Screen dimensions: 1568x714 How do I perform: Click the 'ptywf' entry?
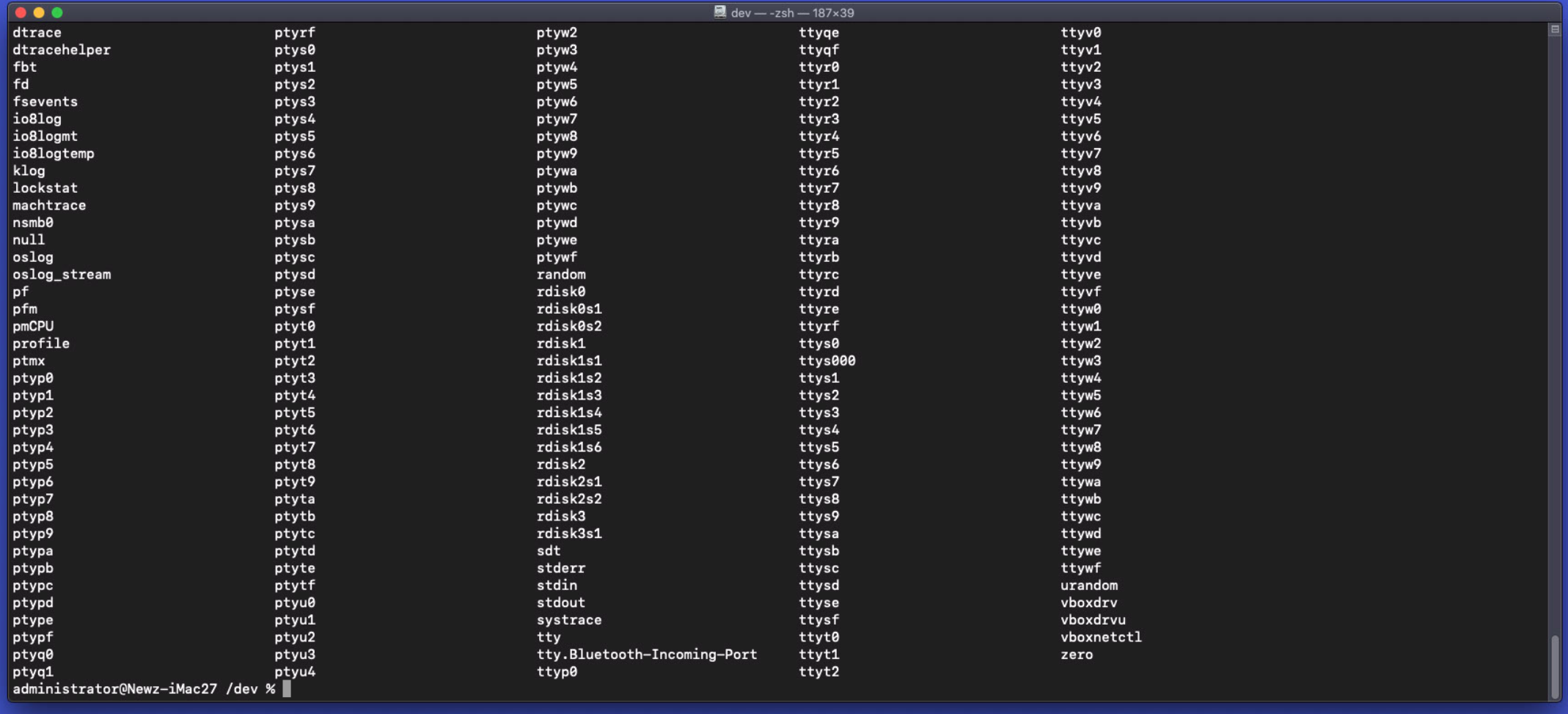(x=557, y=257)
